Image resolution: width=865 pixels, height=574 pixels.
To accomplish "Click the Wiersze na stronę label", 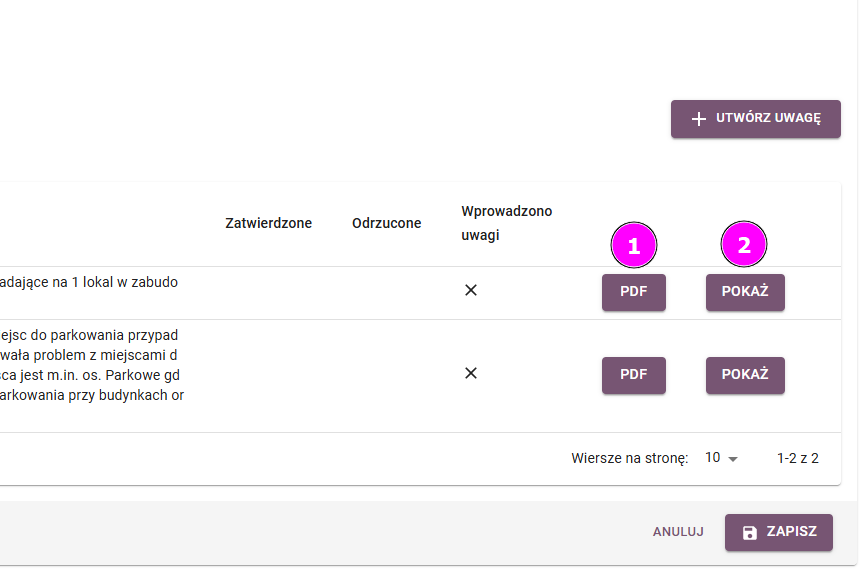I will (x=629, y=458).
